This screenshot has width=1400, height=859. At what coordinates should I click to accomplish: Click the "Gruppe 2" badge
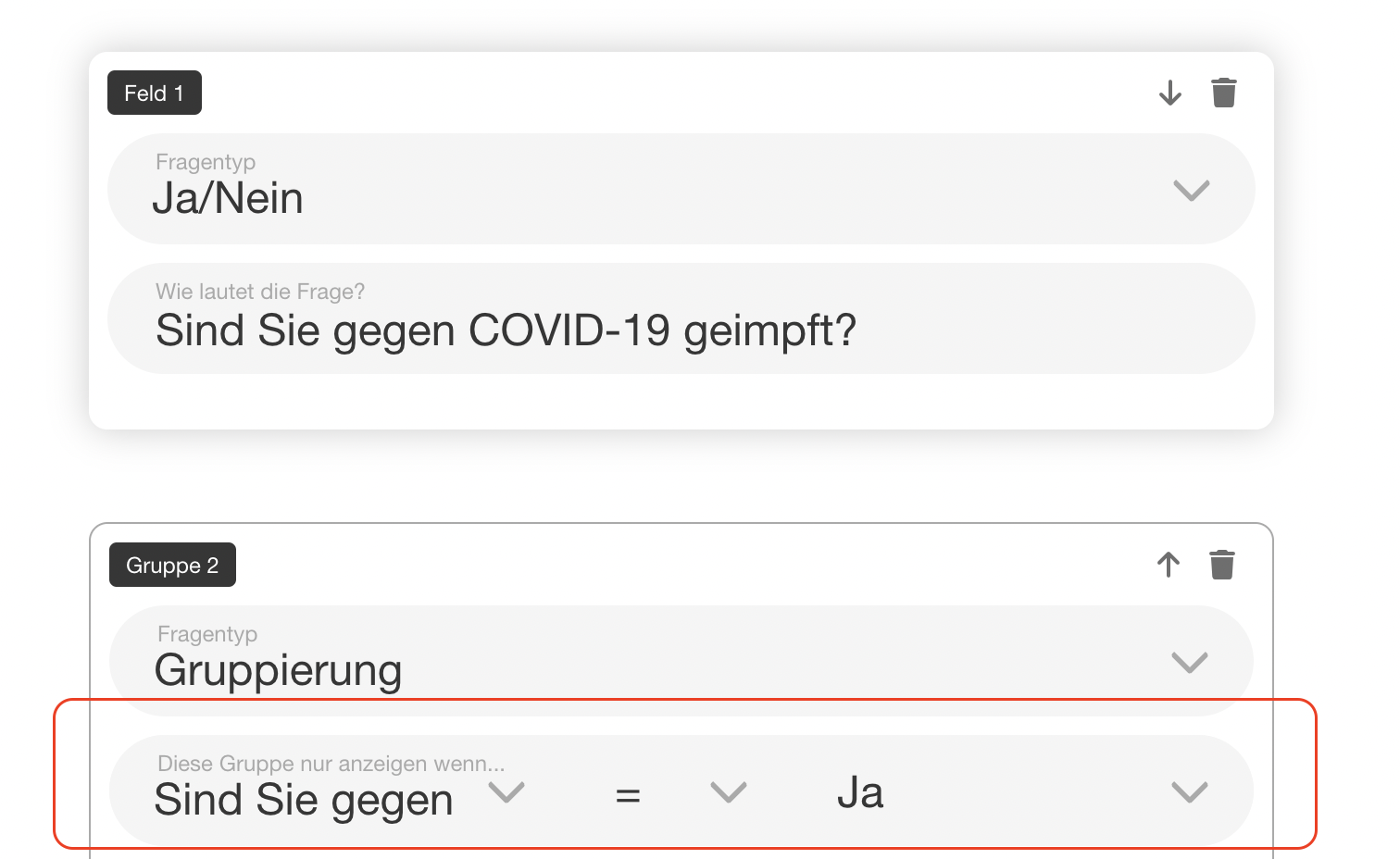click(172, 566)
